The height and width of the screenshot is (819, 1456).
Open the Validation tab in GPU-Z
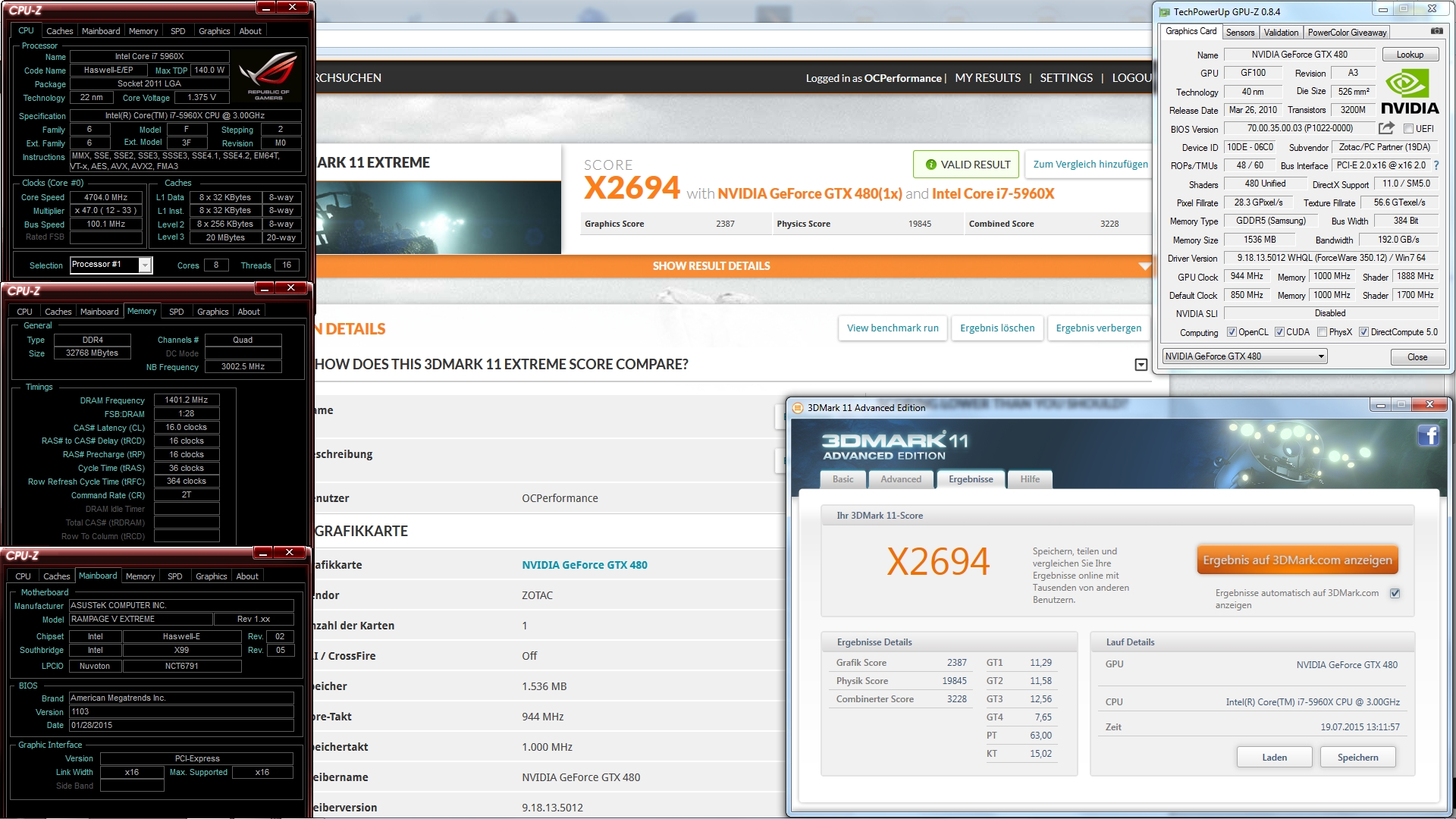1281,33
